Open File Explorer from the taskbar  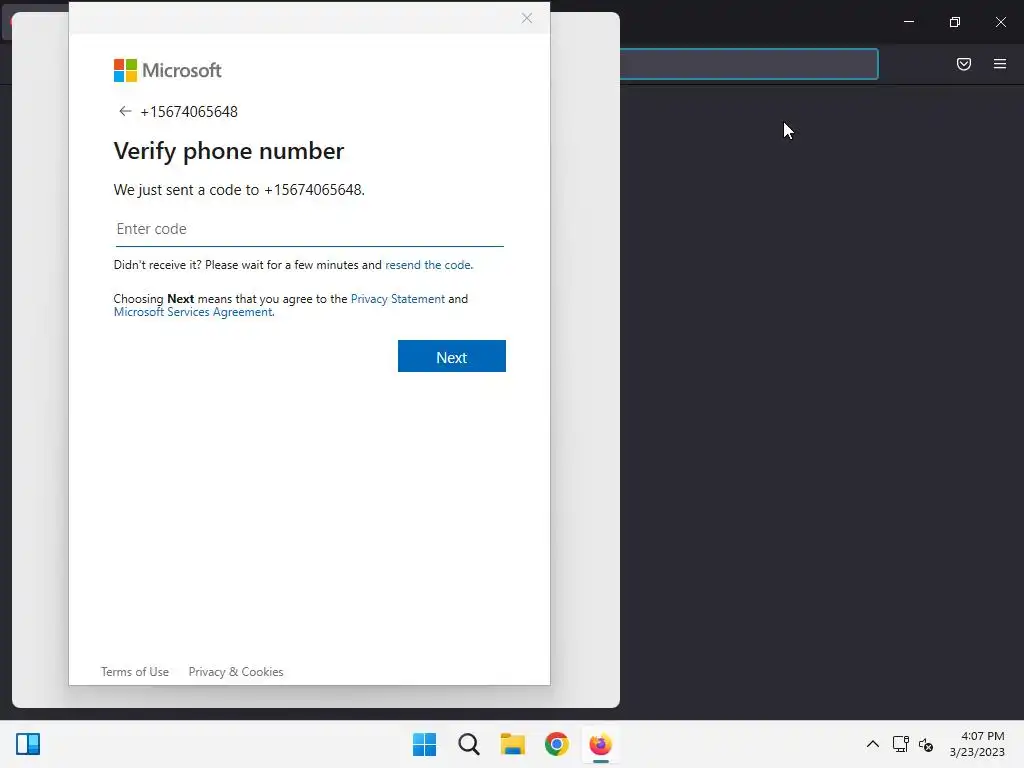click(513, 744)
